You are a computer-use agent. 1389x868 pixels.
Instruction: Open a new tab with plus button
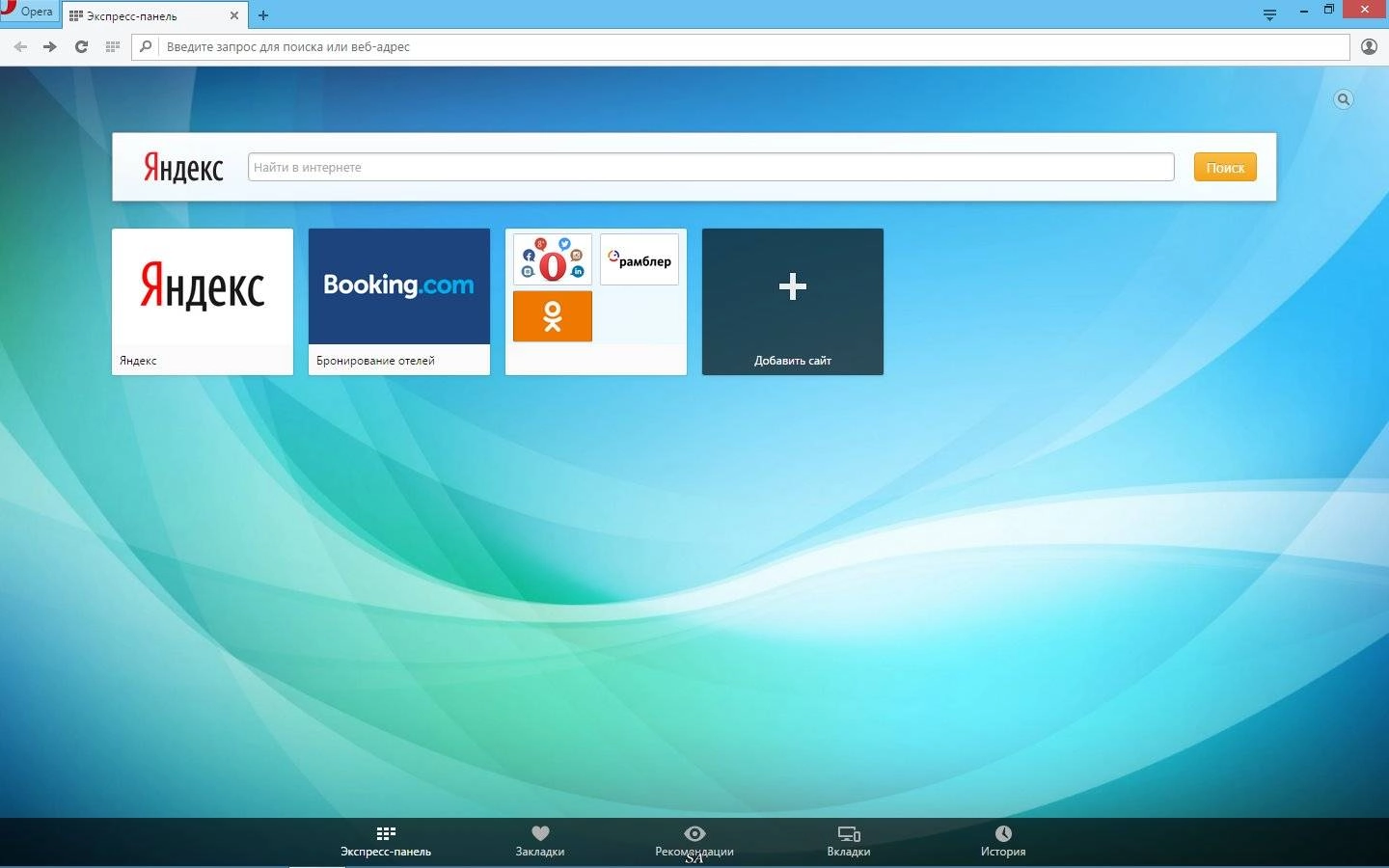point(263,15)
